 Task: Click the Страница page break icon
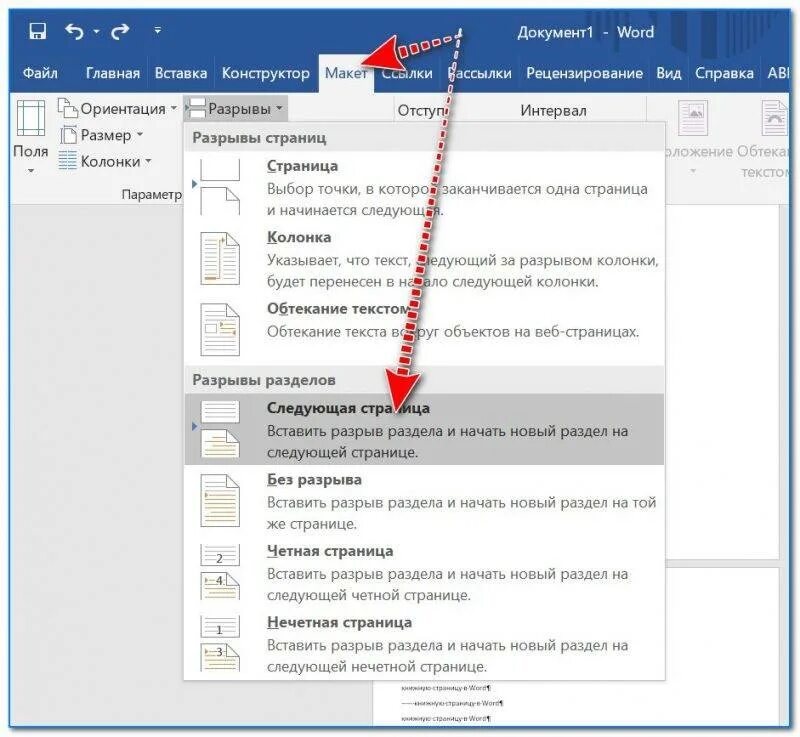point(220,187)
